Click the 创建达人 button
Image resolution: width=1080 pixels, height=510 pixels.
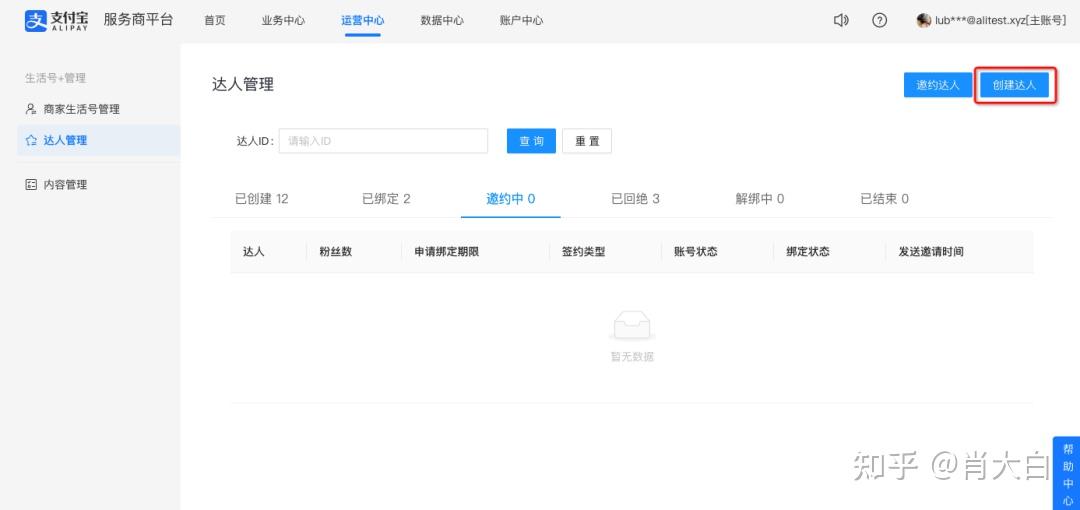(1015, 85)
